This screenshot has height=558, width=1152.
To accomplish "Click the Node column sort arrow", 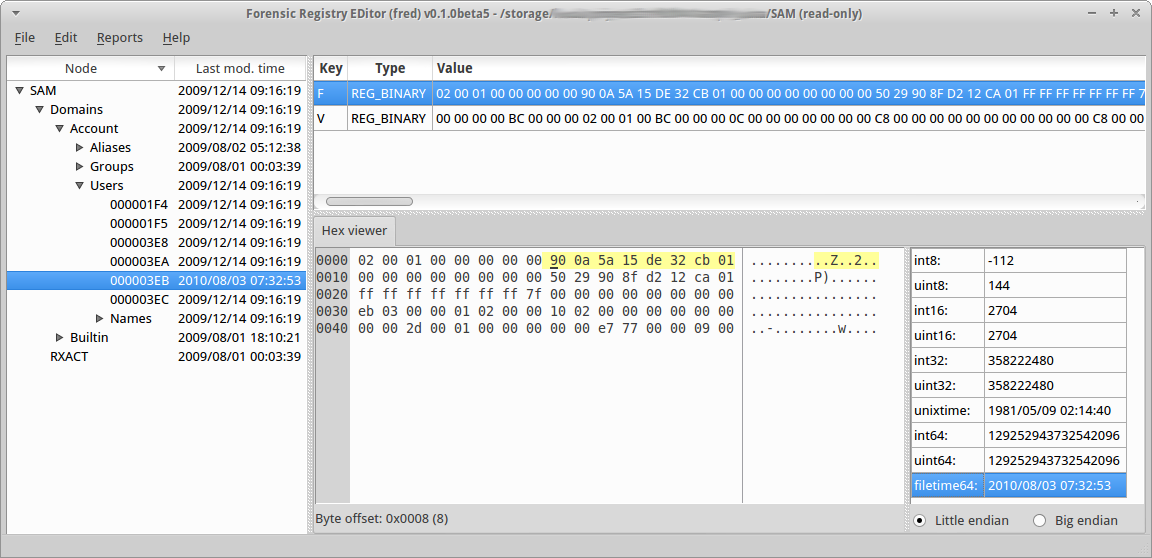I will [161, 69].
